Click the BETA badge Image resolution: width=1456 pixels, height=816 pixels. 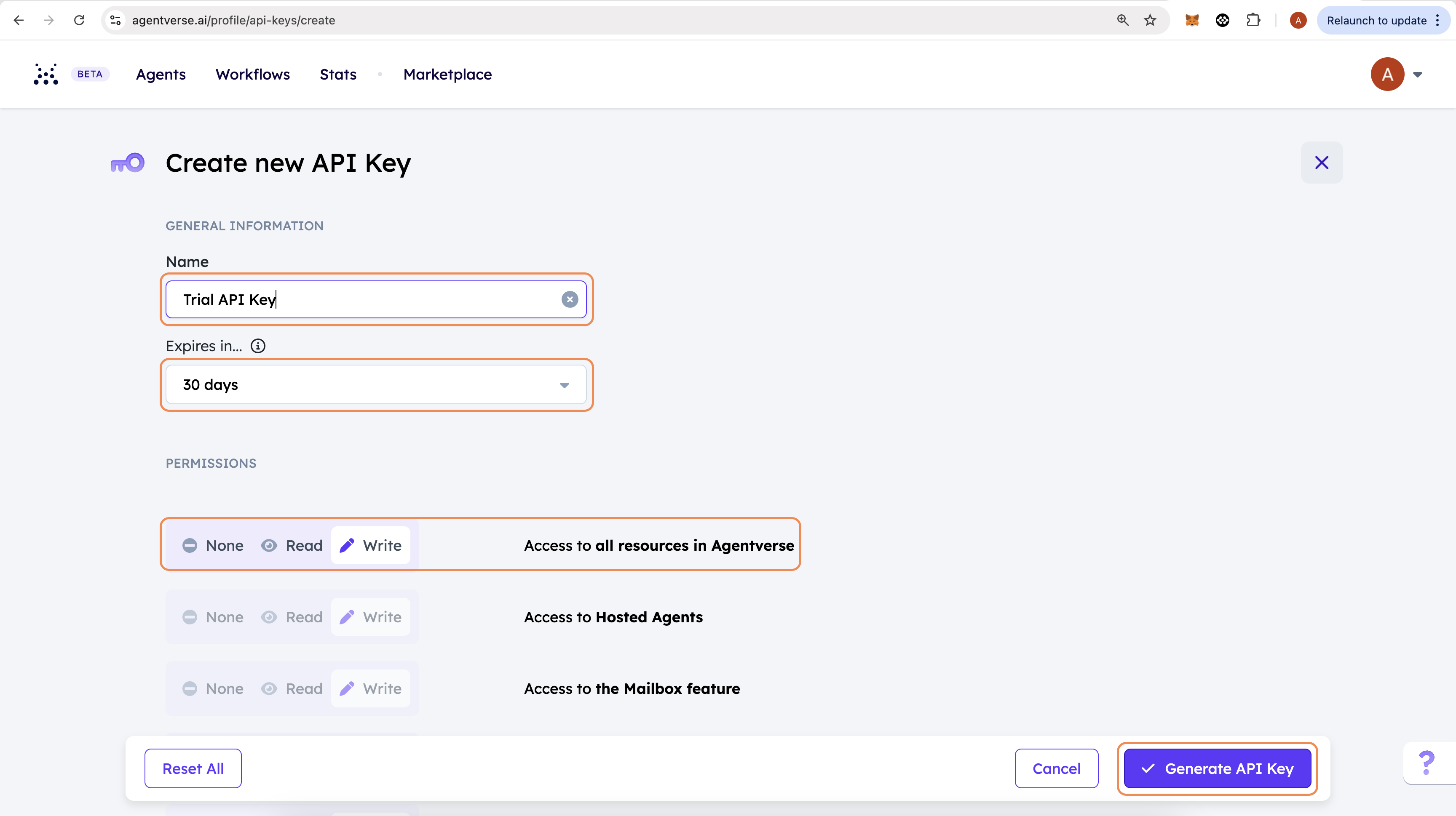click(x=90, y=74)
